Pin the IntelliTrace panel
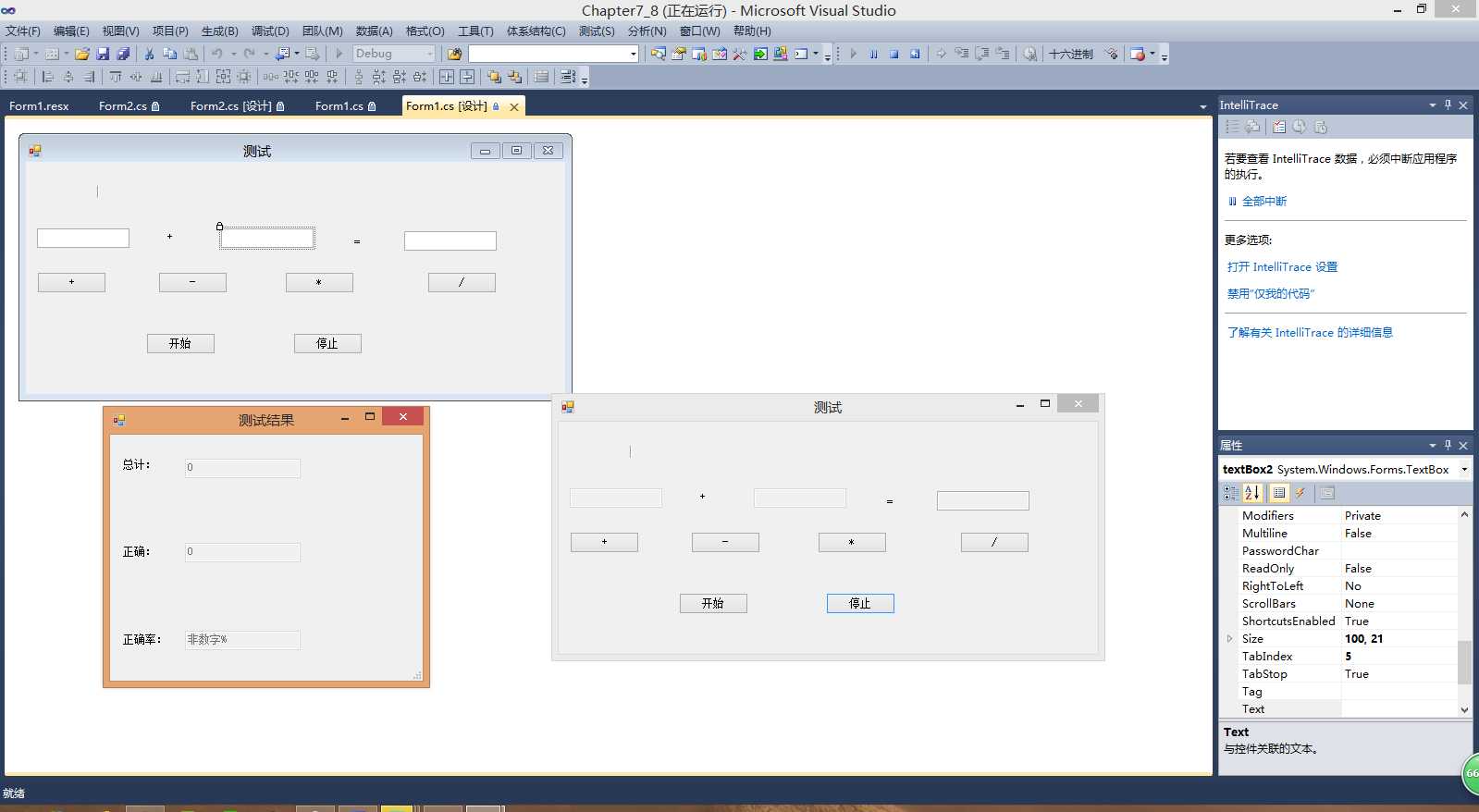 [x=1448, y=105]
